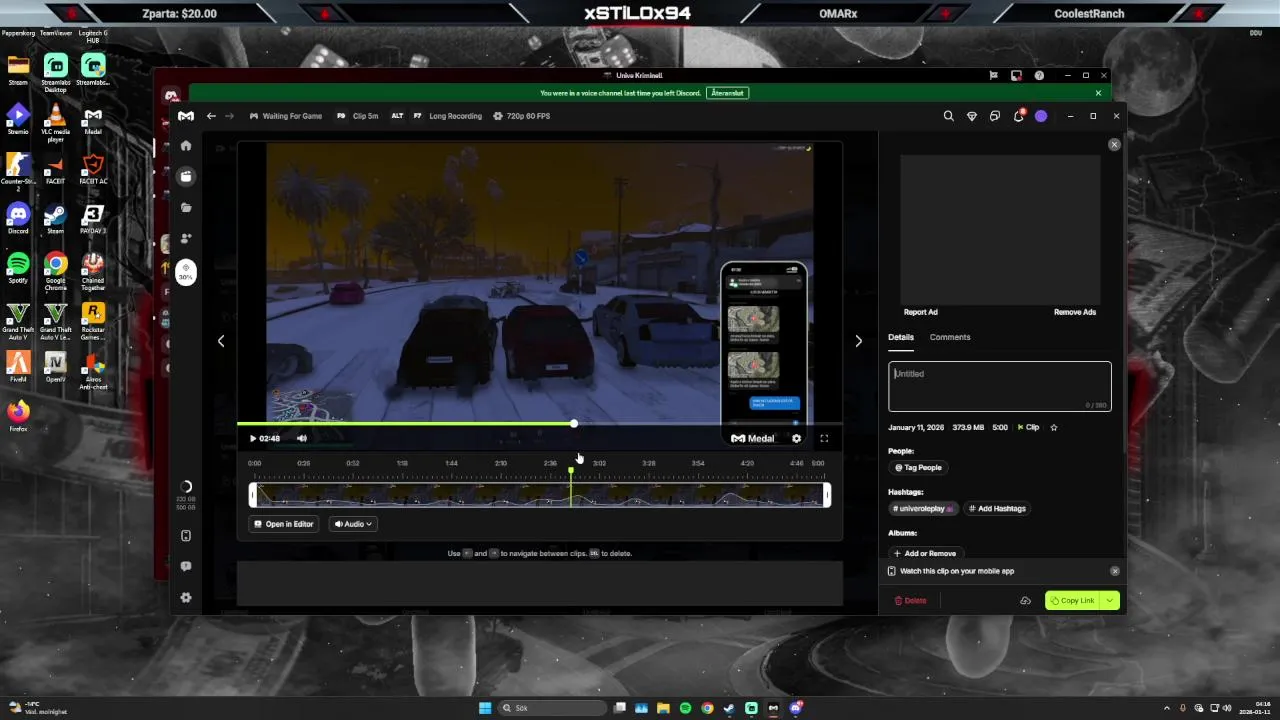Open the clips library in sidebar

186,176
